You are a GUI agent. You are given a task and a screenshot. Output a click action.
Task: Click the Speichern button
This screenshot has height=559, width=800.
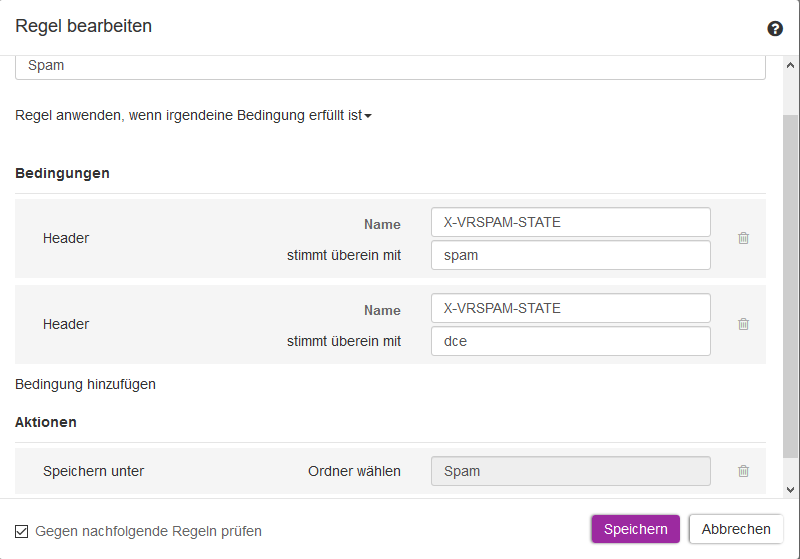pyautogui.click(x=635, y=529)
